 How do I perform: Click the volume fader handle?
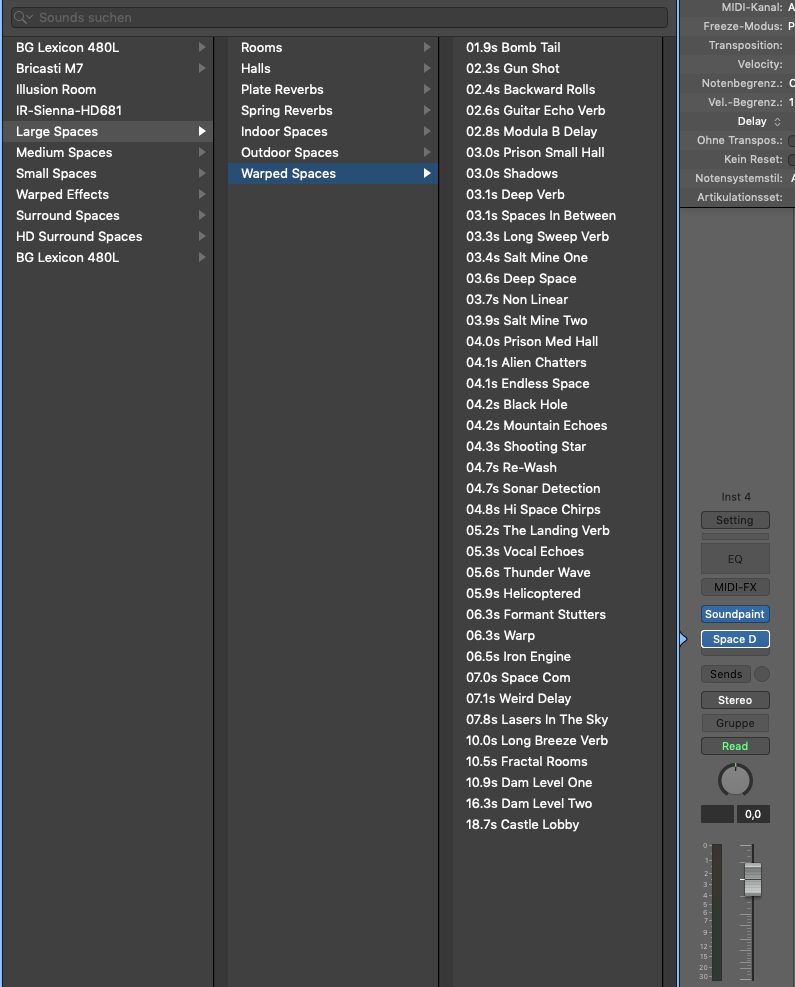[x=752, y=879]
